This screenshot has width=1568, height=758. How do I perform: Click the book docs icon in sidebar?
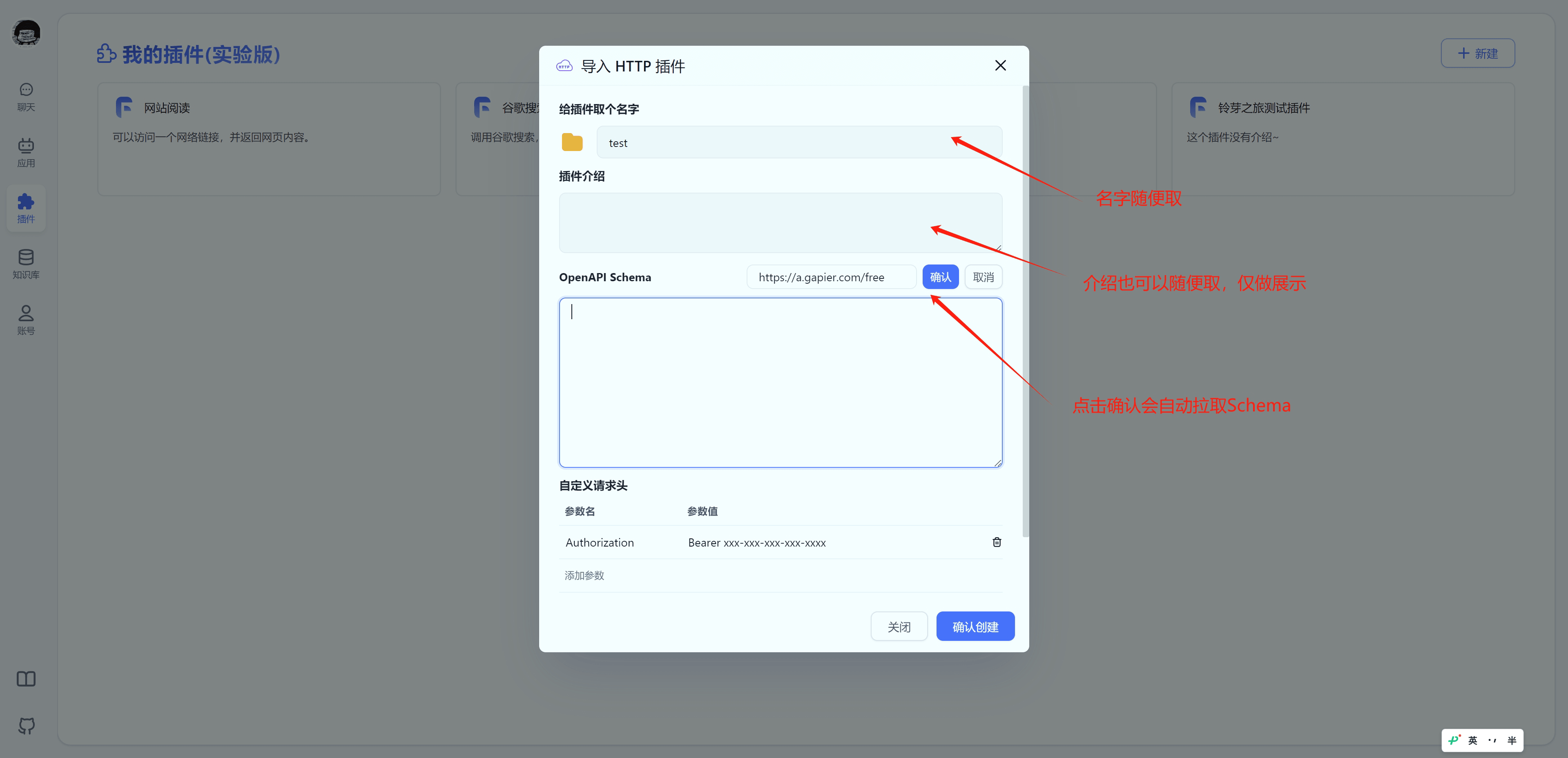26,678
